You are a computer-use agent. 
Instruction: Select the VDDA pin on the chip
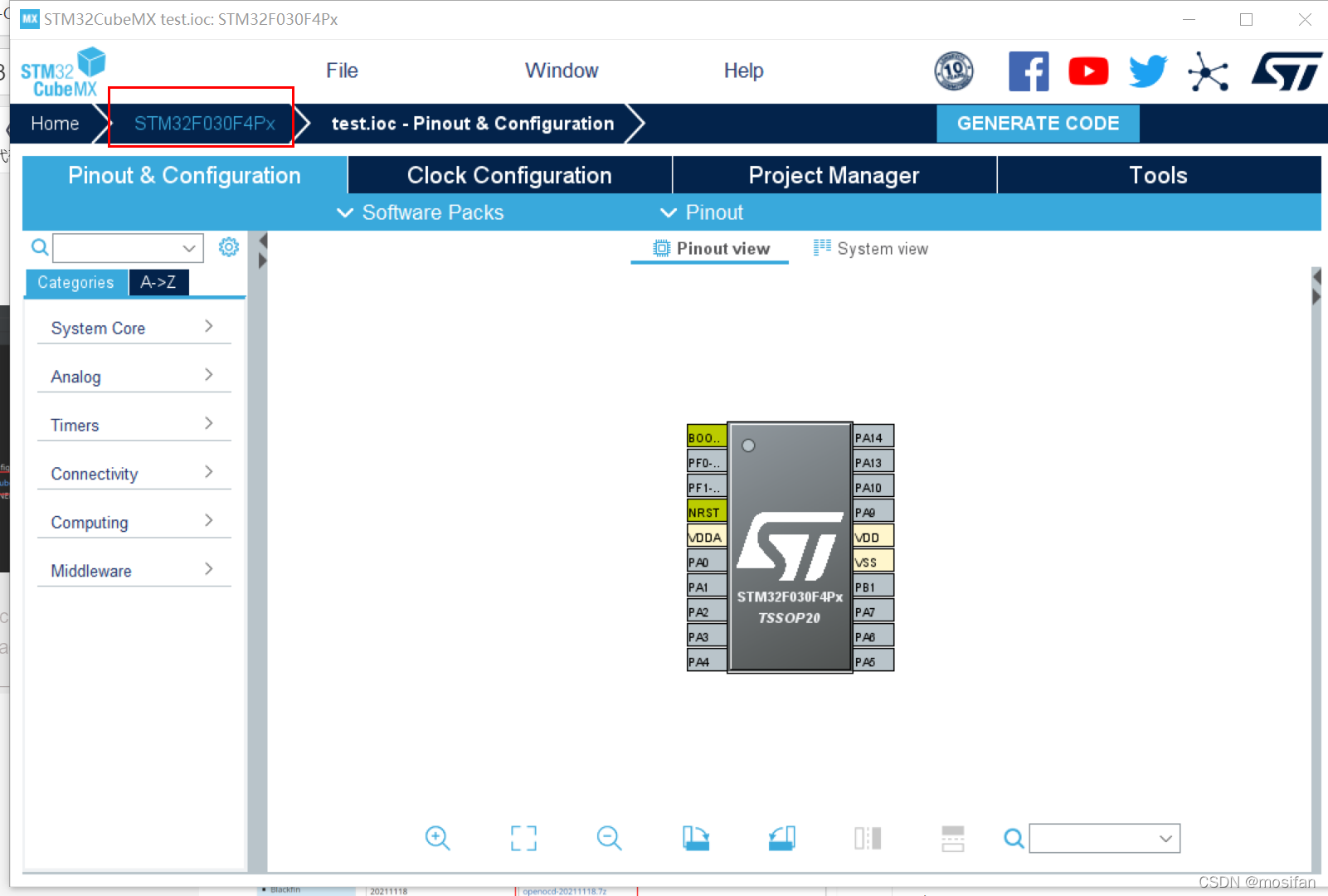coord(707,536)
